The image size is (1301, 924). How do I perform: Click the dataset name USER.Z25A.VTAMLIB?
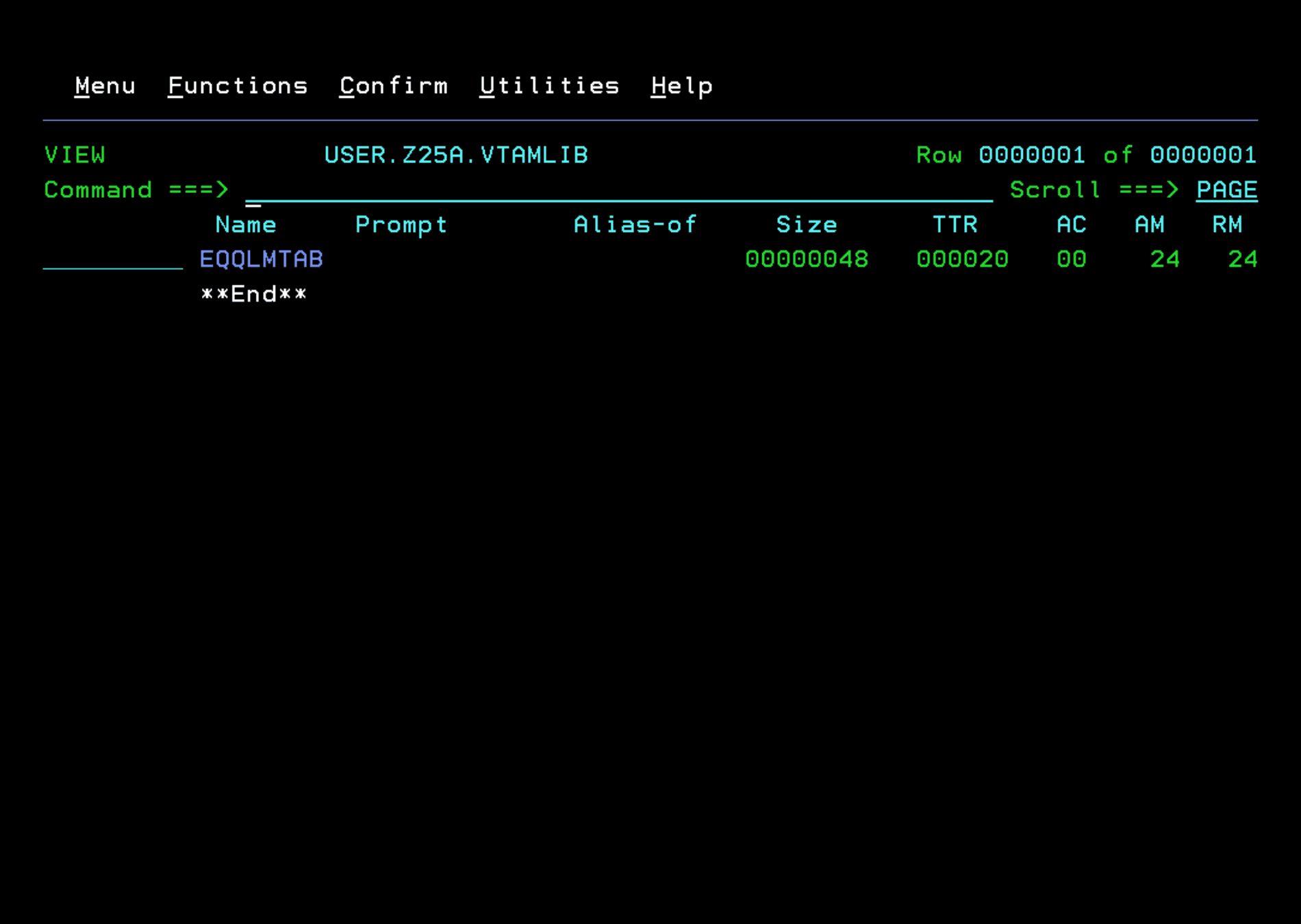coord(457,155)
